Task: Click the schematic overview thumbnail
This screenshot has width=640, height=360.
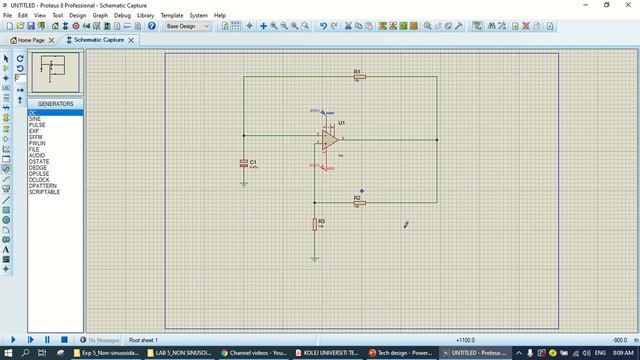Action: point(56,72)
